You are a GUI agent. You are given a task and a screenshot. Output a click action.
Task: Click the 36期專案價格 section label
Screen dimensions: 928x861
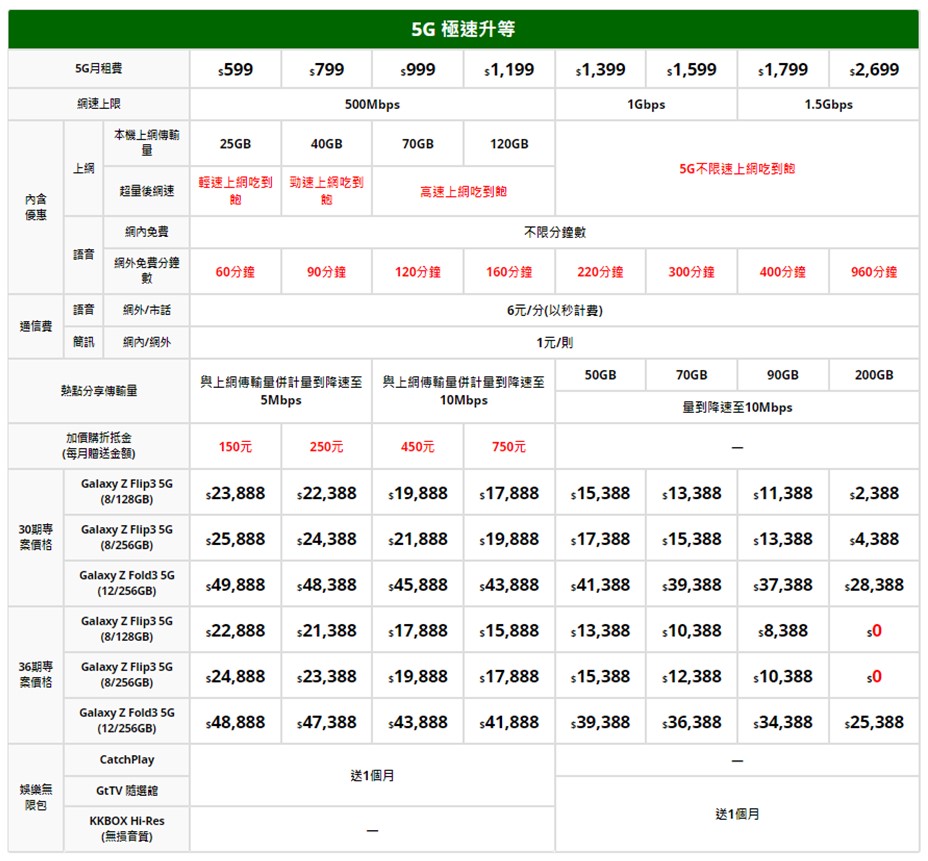pyautogui.click(x=36, y=675)
